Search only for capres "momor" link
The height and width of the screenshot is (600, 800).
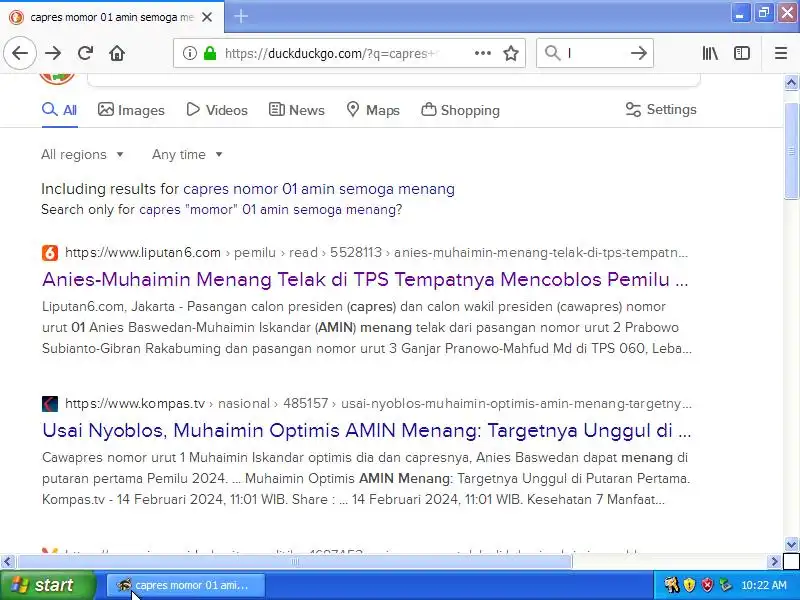point(270,210)
